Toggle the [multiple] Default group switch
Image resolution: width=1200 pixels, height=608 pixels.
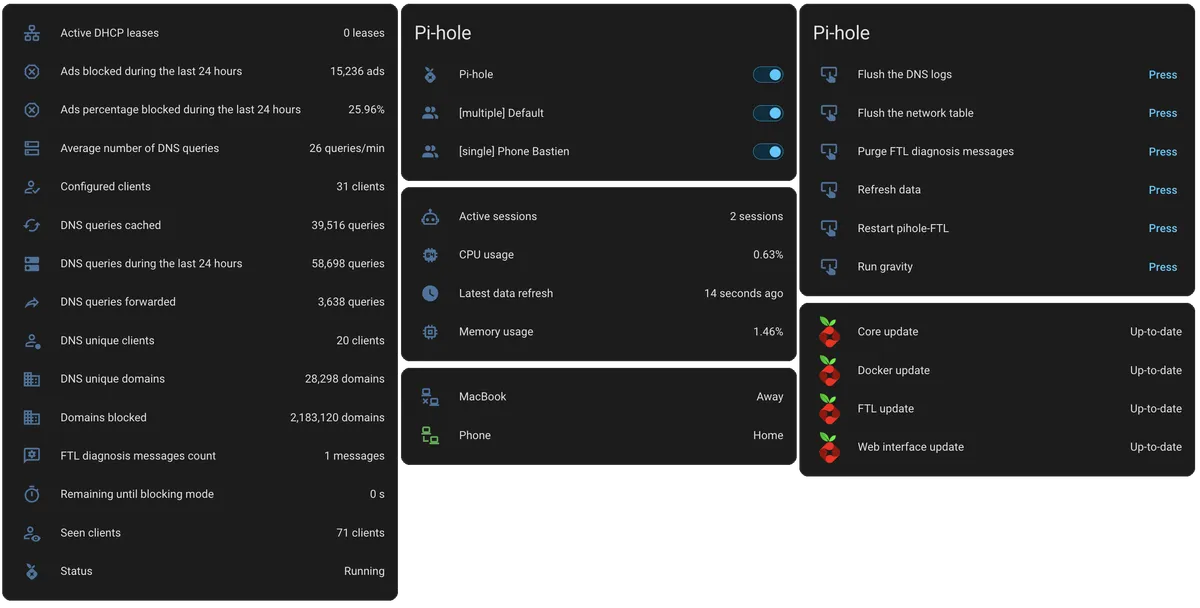[x=768, y=113]
